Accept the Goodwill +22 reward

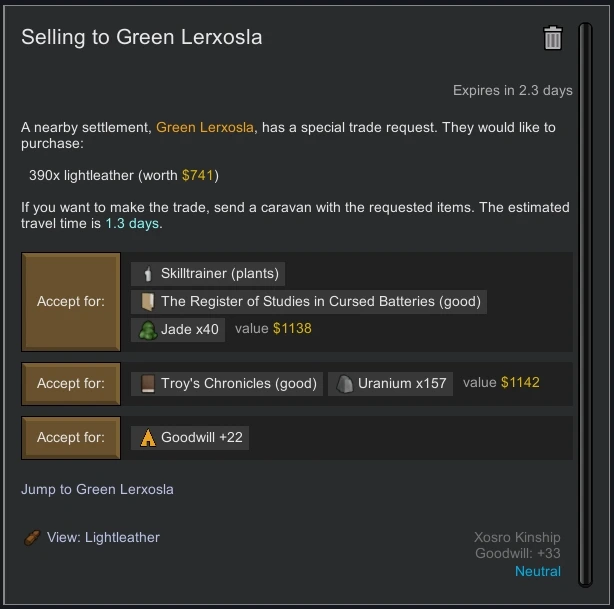coord(71,437)
